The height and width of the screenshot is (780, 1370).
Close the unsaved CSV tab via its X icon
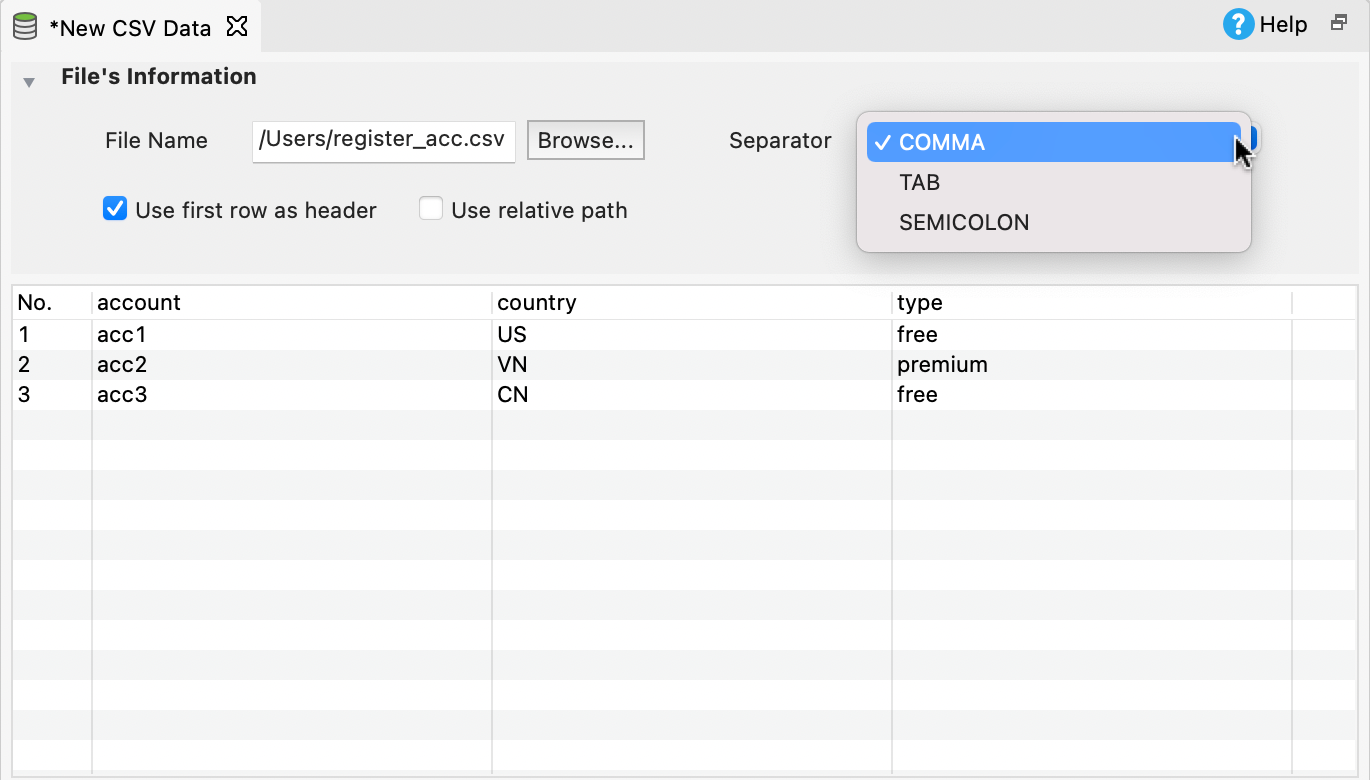click(x=237, y=27)
